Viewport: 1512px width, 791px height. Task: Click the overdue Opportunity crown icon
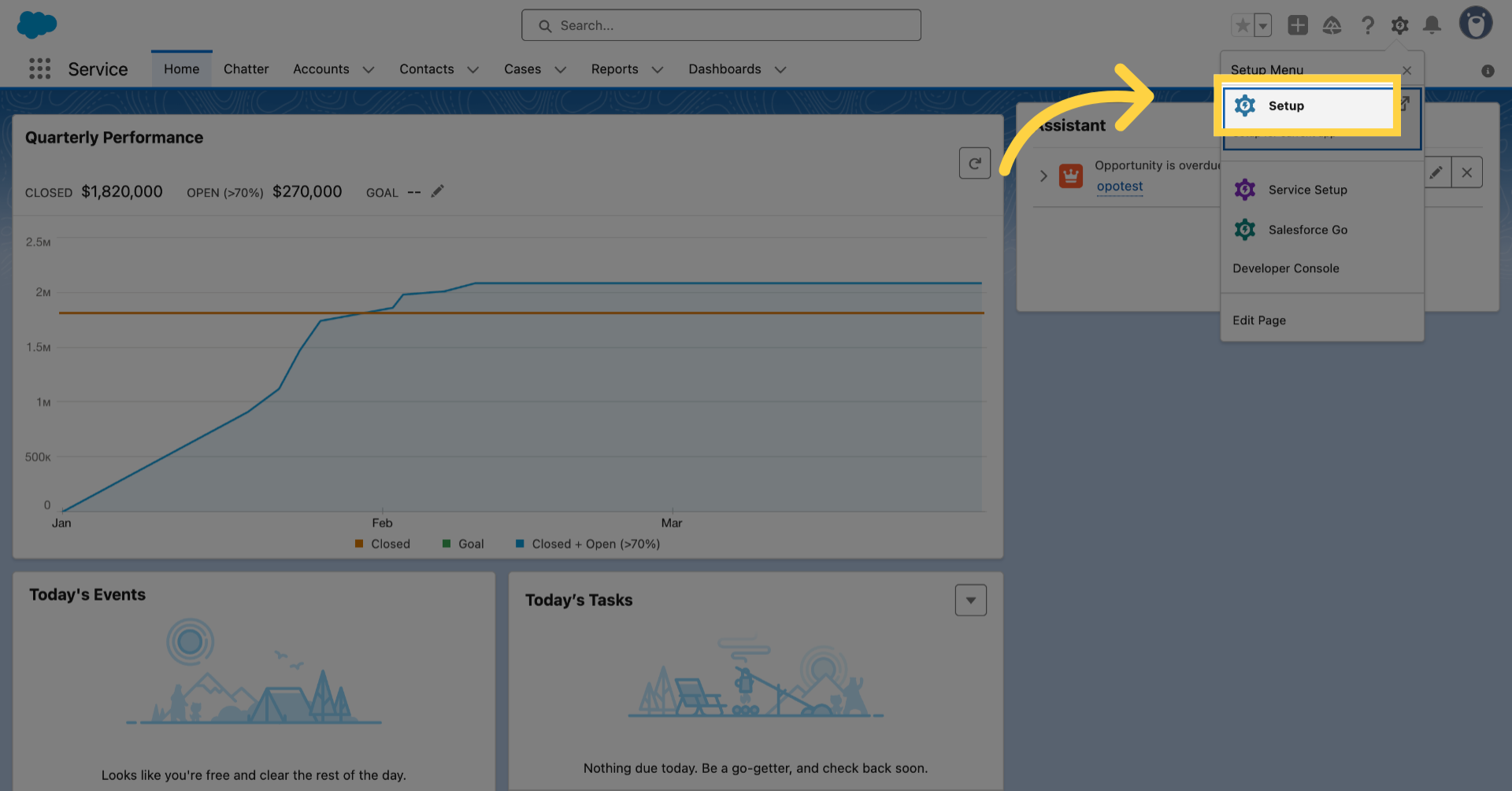[x=1071, y=176]
